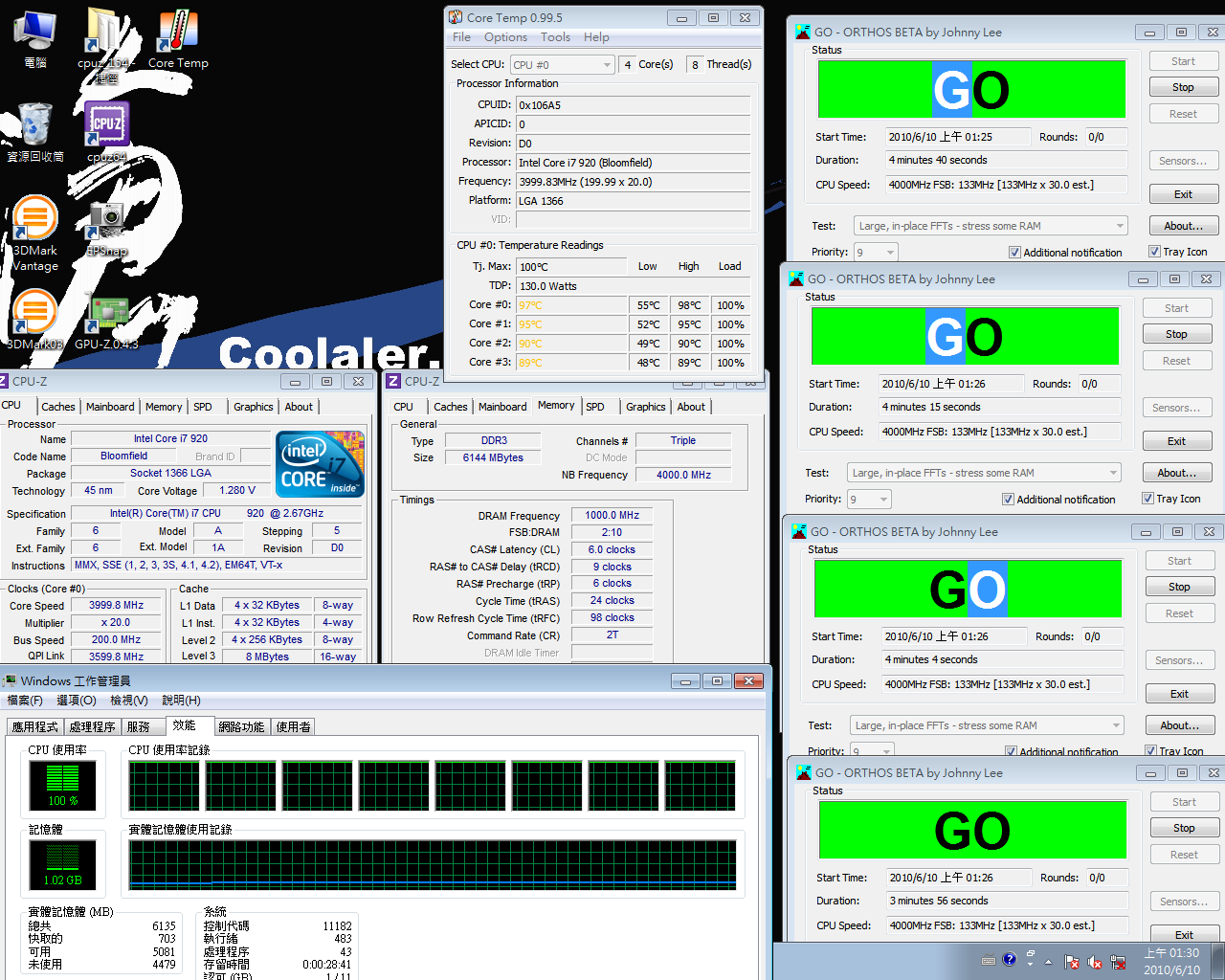
Task: Click the title icon of the 4 minutes 4 seconds ORTHOS window
Action: [x=799, y=531]
